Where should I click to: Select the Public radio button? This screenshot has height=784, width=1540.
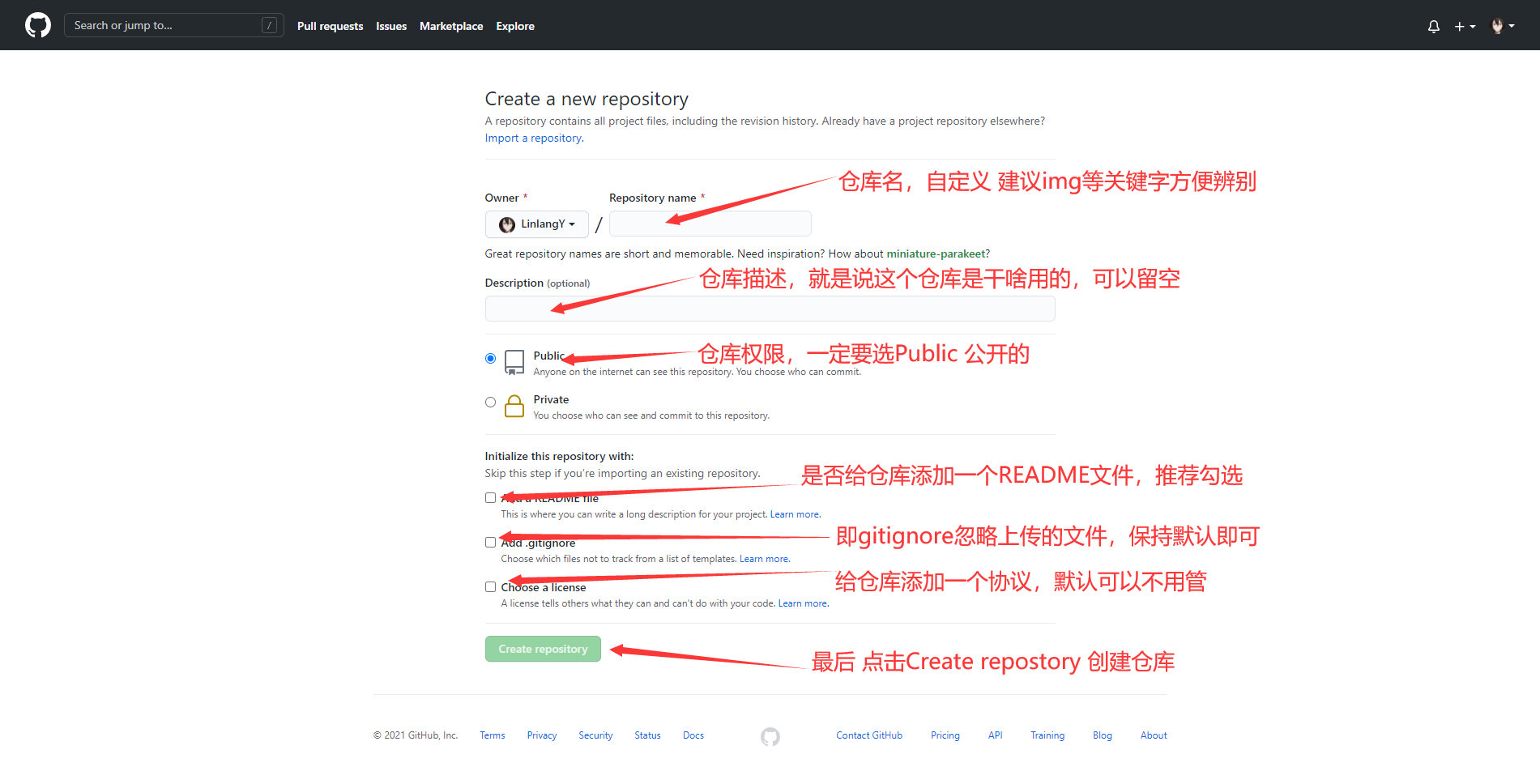tap(490, 358)
